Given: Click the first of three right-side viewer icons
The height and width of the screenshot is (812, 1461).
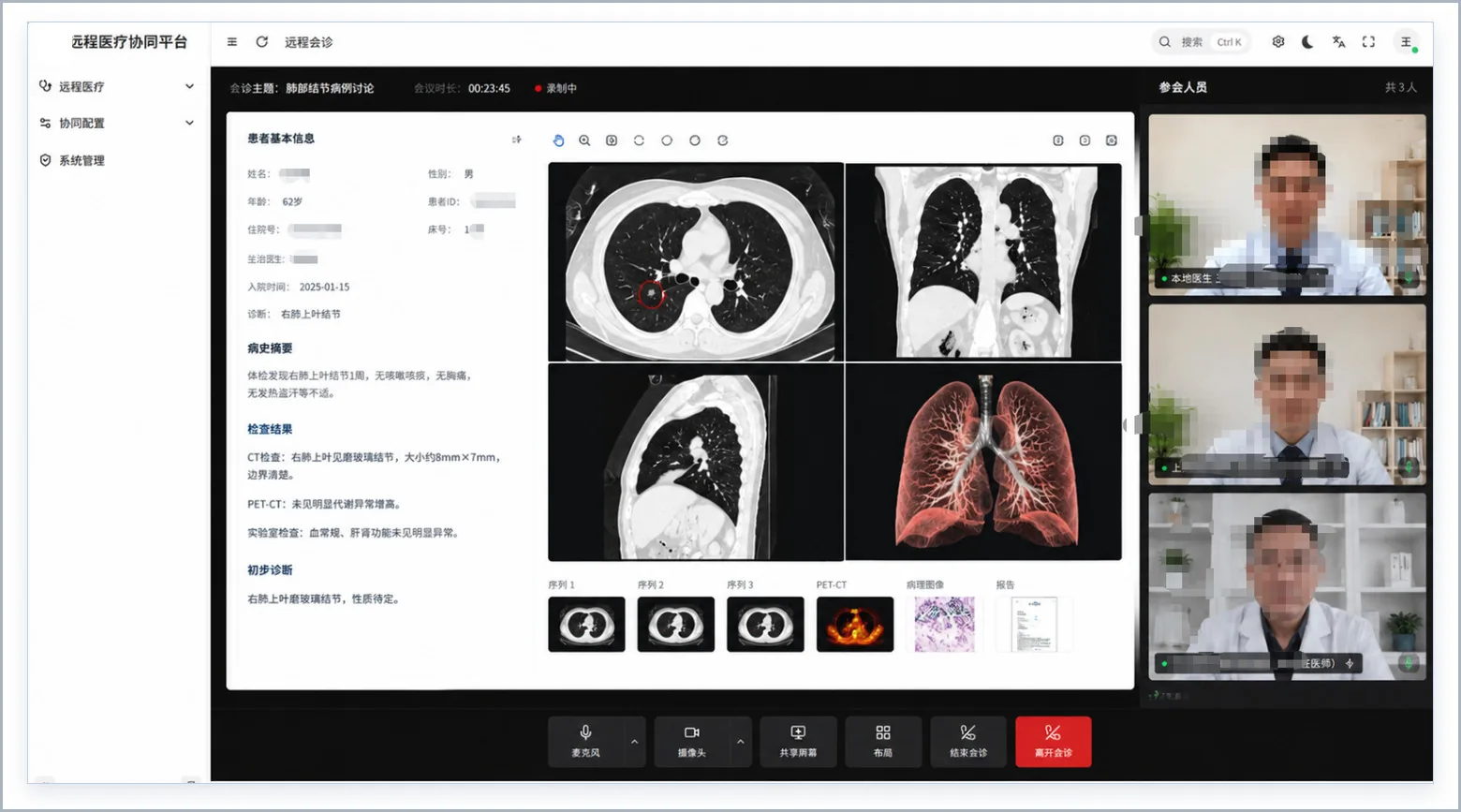Looking at the screenshot, I should click(1058, 140).
